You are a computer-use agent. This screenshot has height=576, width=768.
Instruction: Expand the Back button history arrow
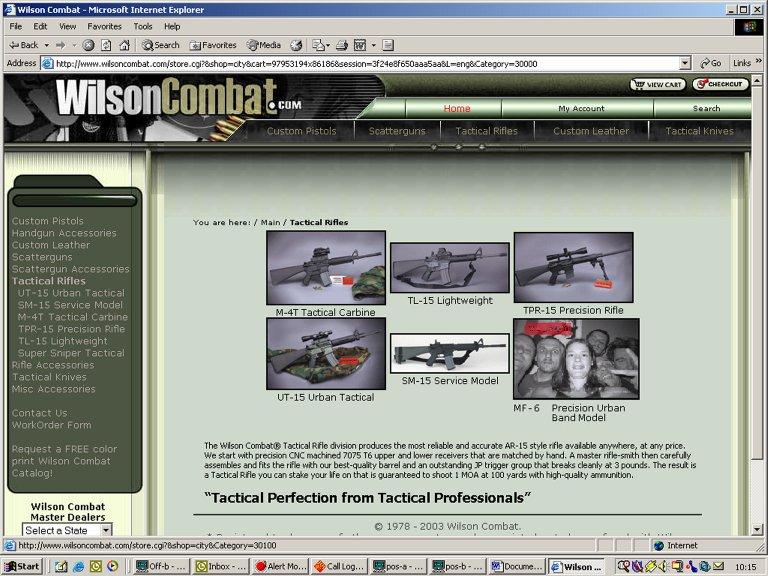(x=46, y=45)
